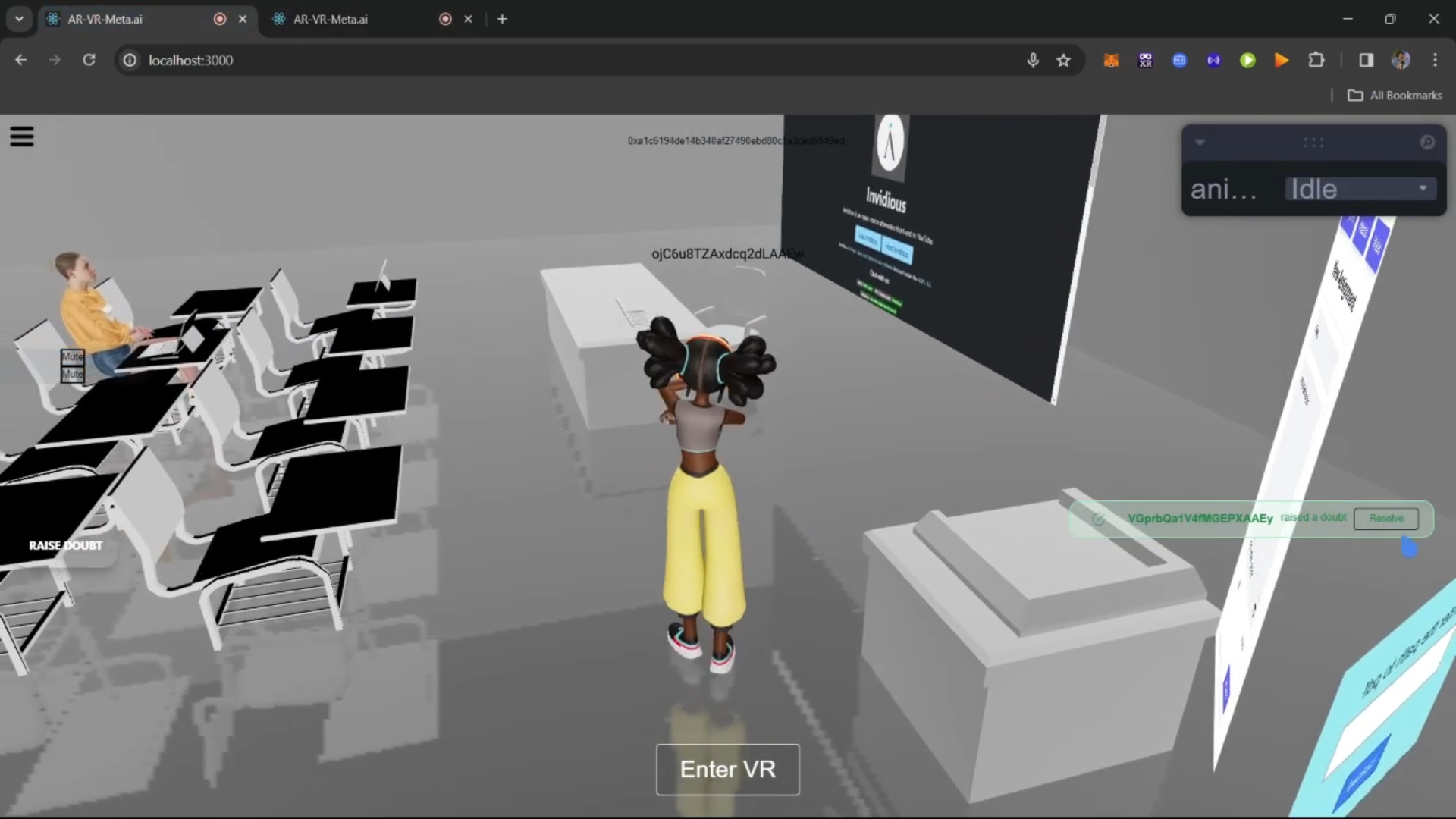Toggle voice search microphone in address bar
The image size is (1456, 819).
click(1032, 61)
